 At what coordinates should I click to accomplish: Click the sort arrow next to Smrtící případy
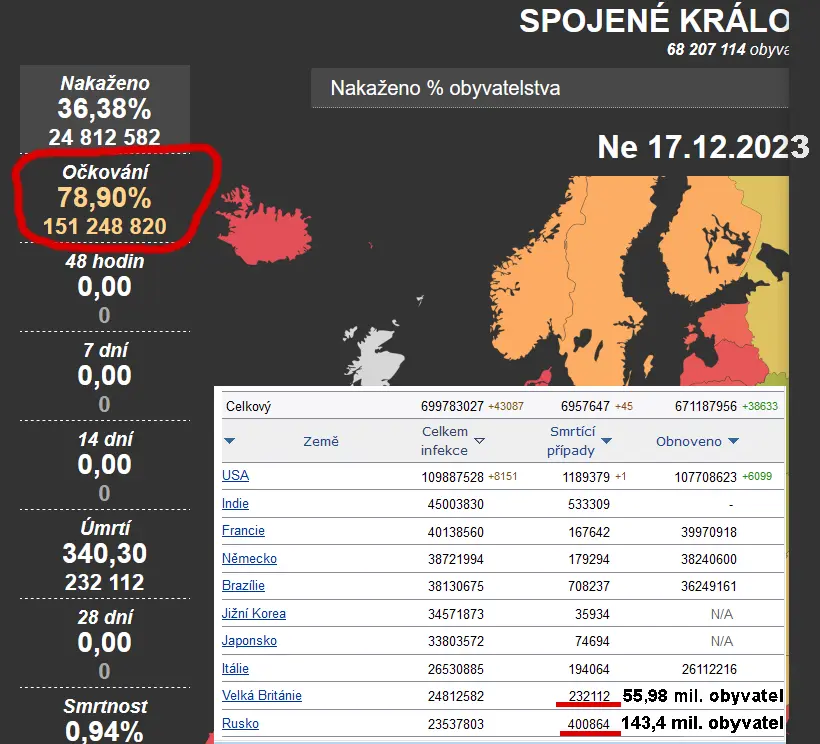click(x=606, y=441)
